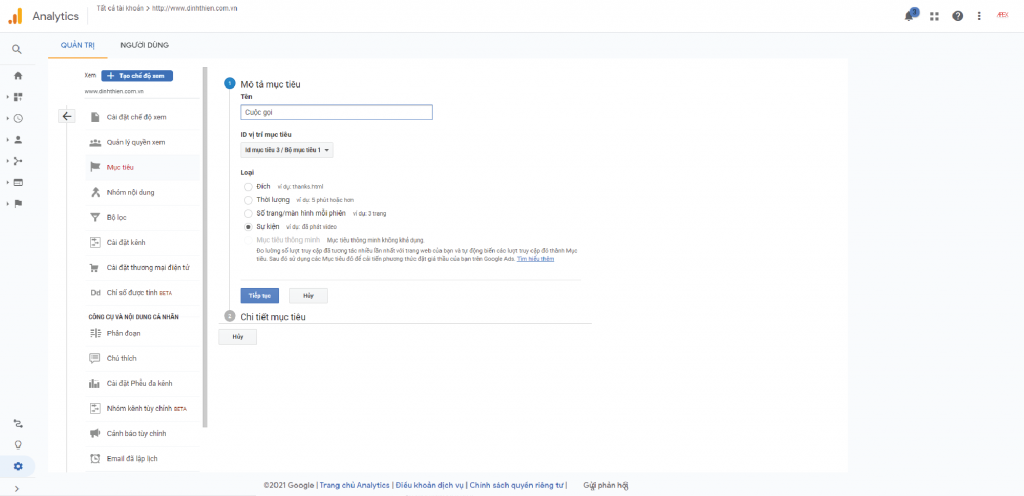Select Số trang/màn hình mỗi phiên radio
The width and height of the screenshot is (1024, 496).
[x=248, y=213]
